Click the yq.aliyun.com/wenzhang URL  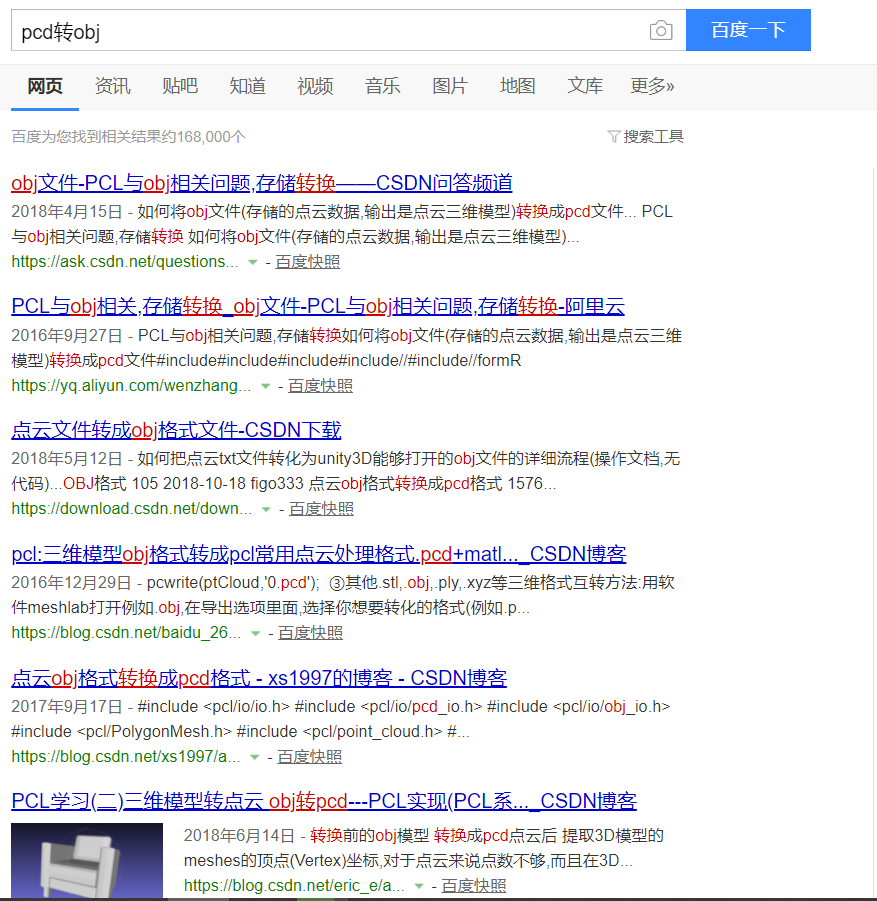(x=131, y=386)
